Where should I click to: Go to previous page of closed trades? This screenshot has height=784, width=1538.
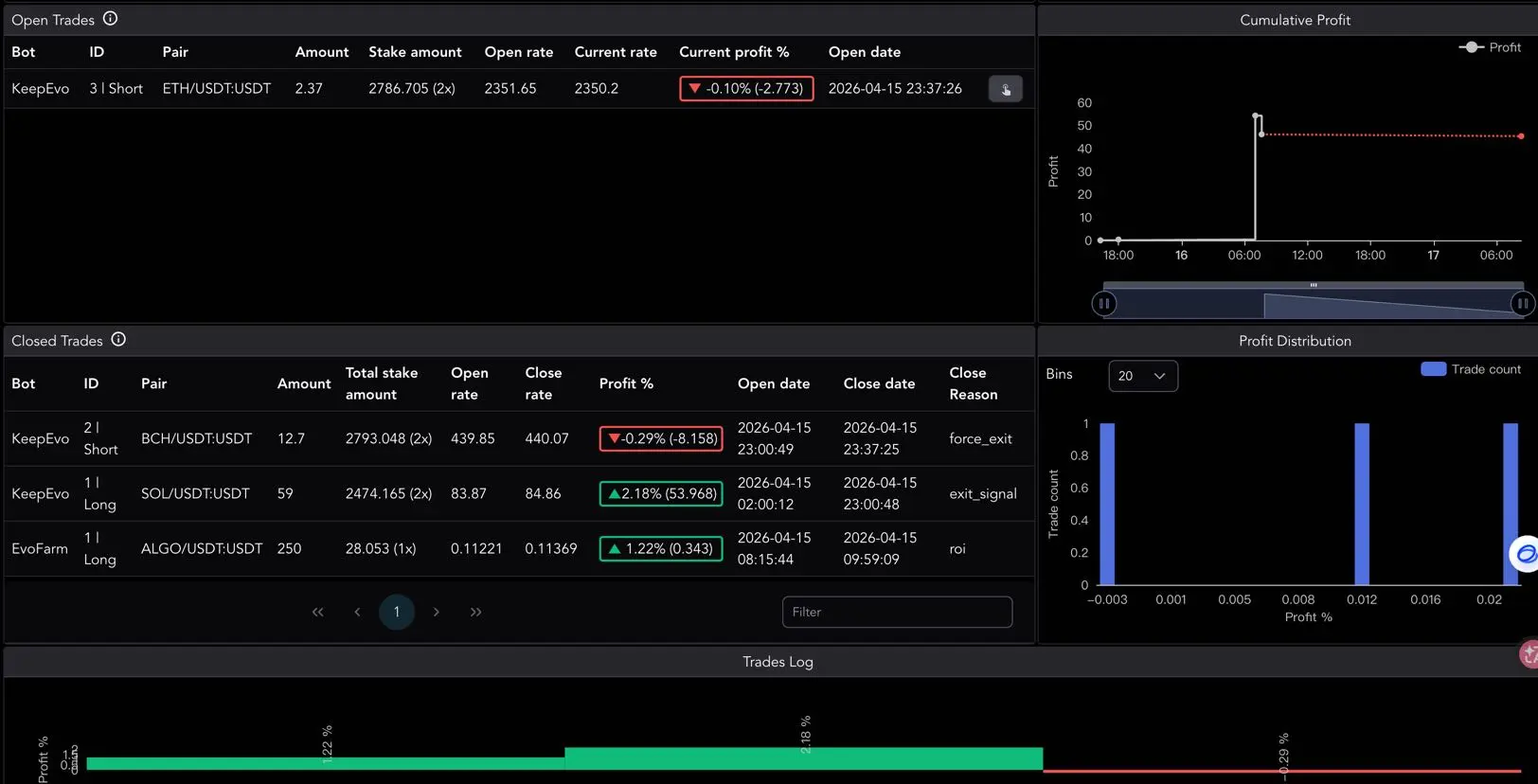point(357,613)
